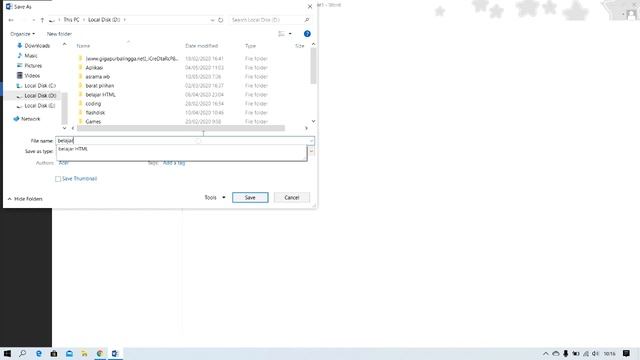640x360 pixels.
Task: Create a New folder
Action: [59, 34]
